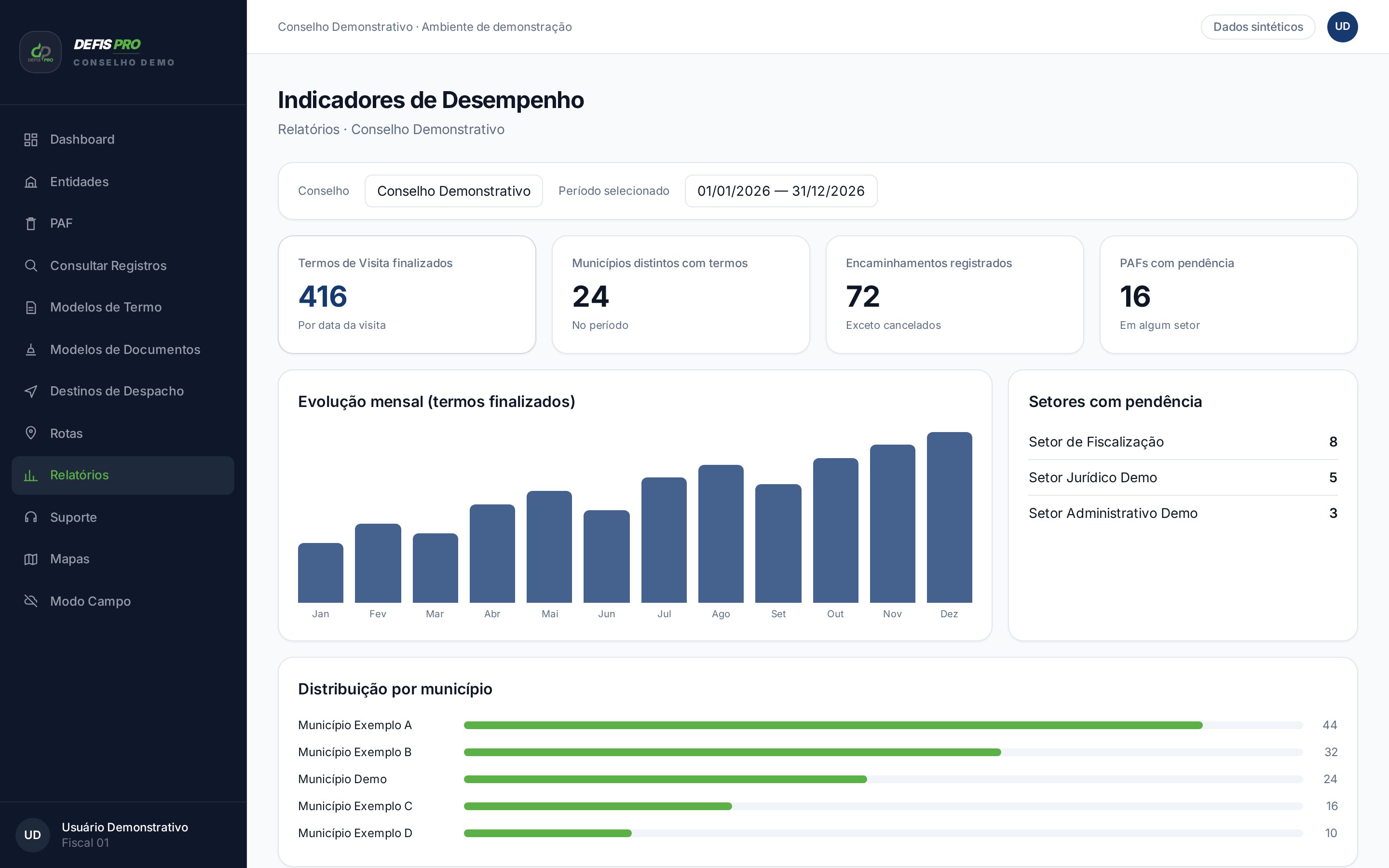Click the Rotas map pin icon
Viewport: 1389px width, 868px height.
pyautogui.click(x=31, y=434)
